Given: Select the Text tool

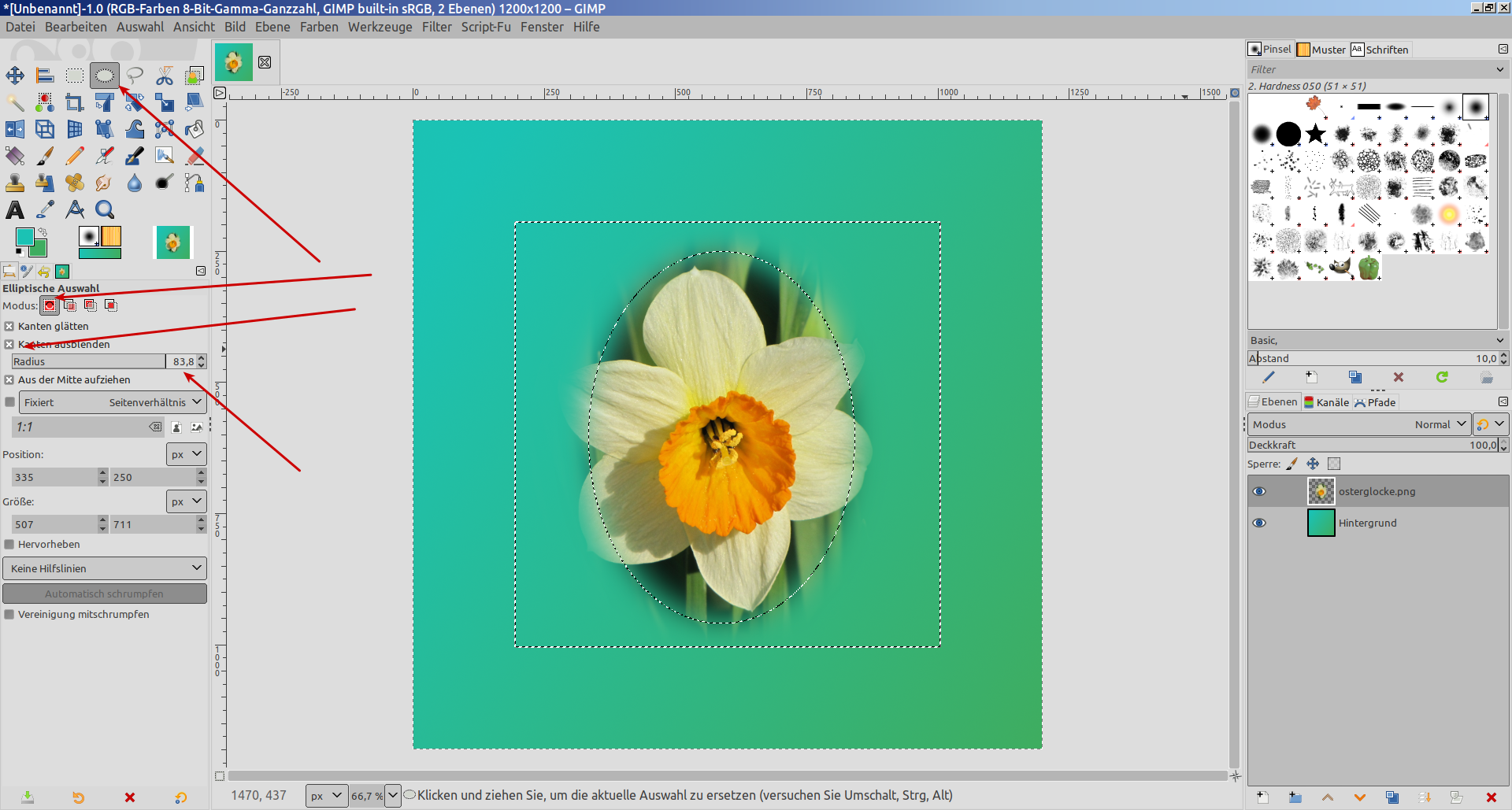Looking at the screenshot, I should [15, 210].
